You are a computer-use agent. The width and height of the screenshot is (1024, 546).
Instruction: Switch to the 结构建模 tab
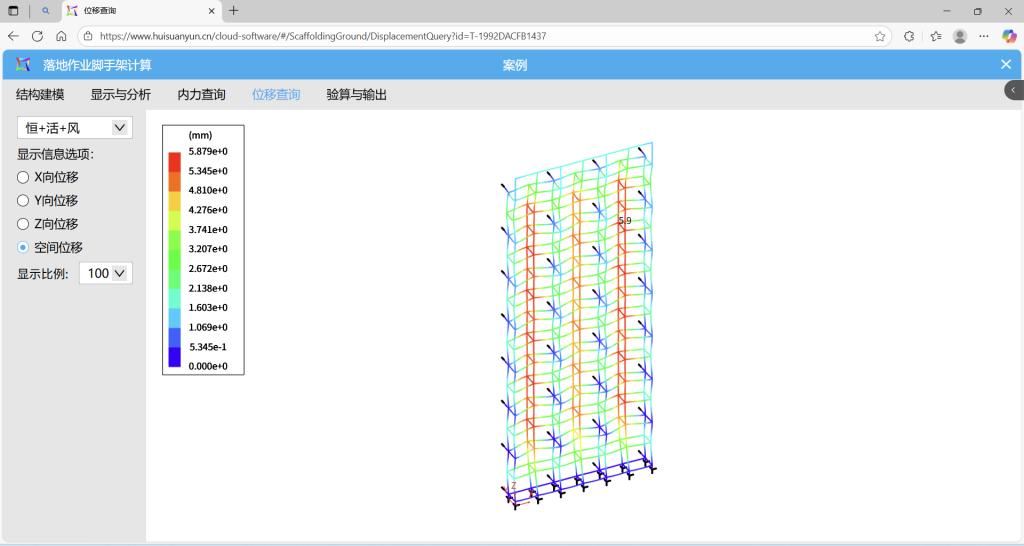tap(40, 95)
